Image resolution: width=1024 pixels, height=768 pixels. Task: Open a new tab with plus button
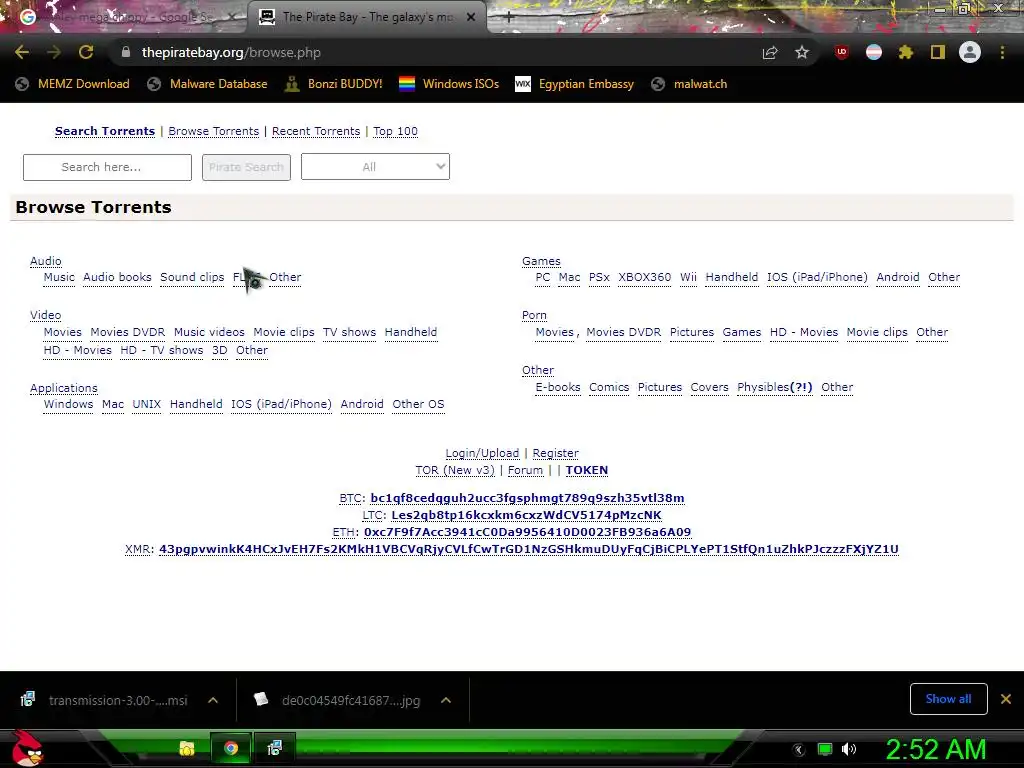[x=509, y=18]
